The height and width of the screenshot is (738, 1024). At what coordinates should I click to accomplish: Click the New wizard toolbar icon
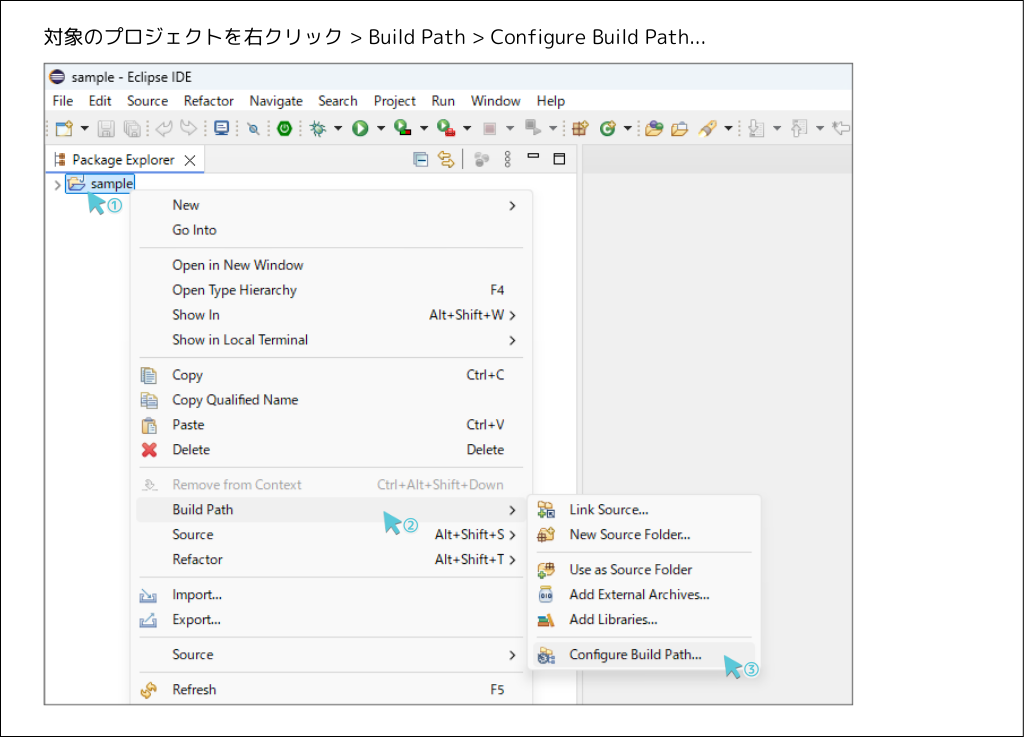pos(64,129)
